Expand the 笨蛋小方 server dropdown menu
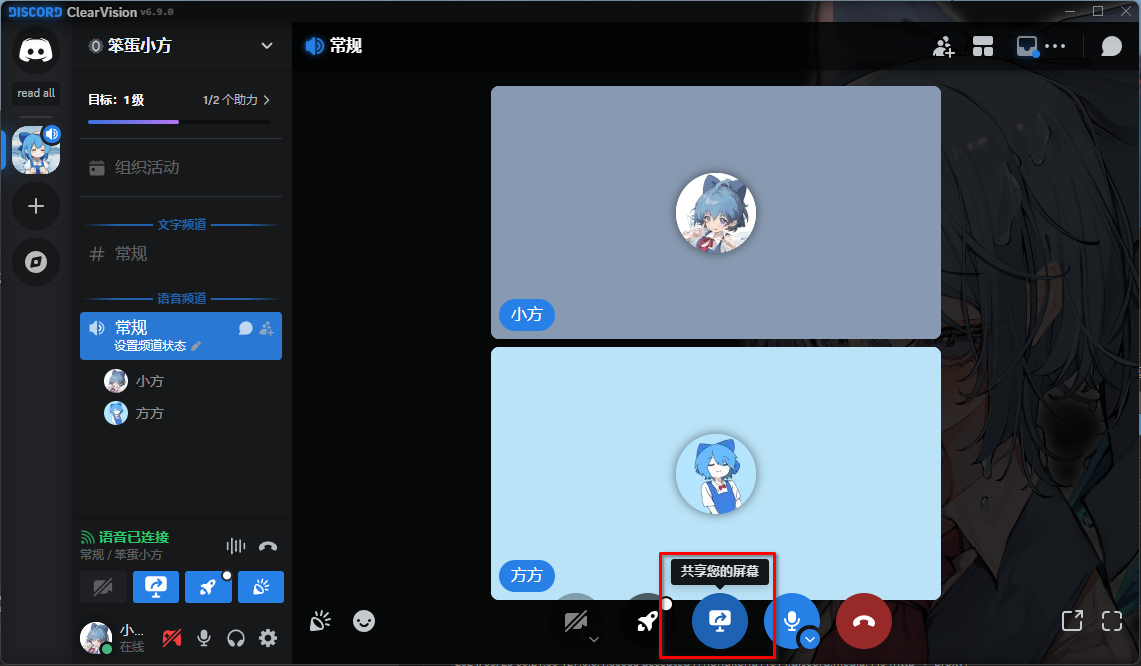Screen dimensions: 1141x666 click(266, 45)
